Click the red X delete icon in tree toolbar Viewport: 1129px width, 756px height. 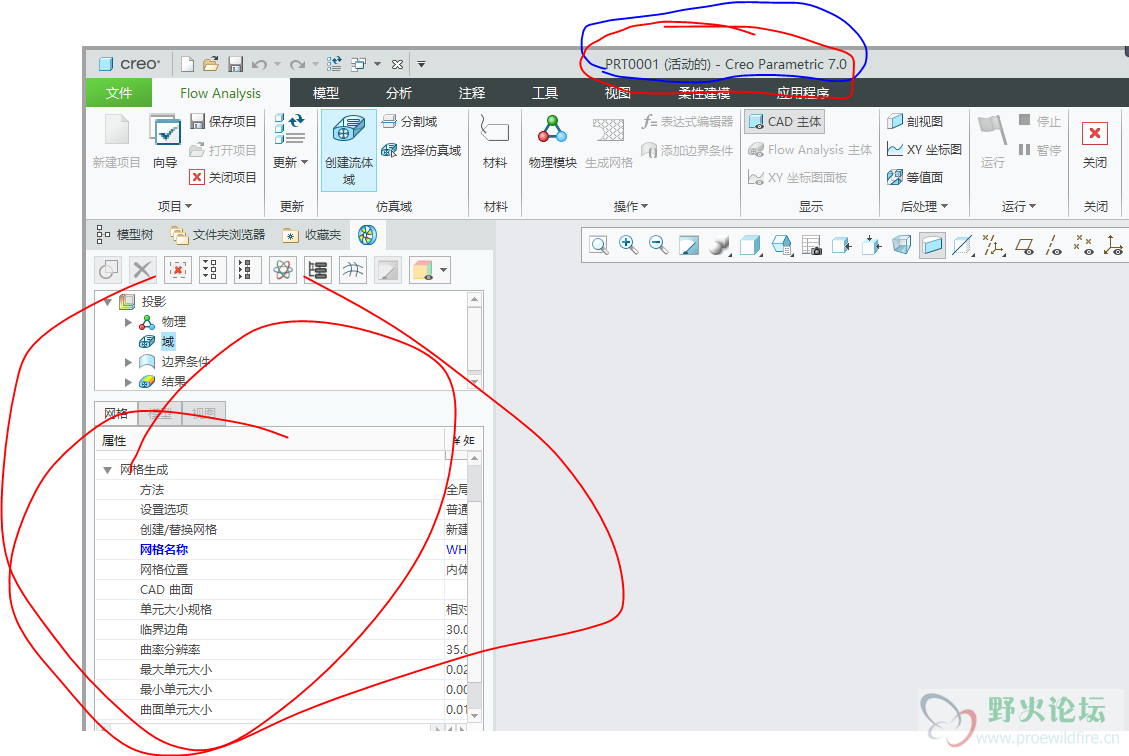pyautogui.click(x=178, y=270)
